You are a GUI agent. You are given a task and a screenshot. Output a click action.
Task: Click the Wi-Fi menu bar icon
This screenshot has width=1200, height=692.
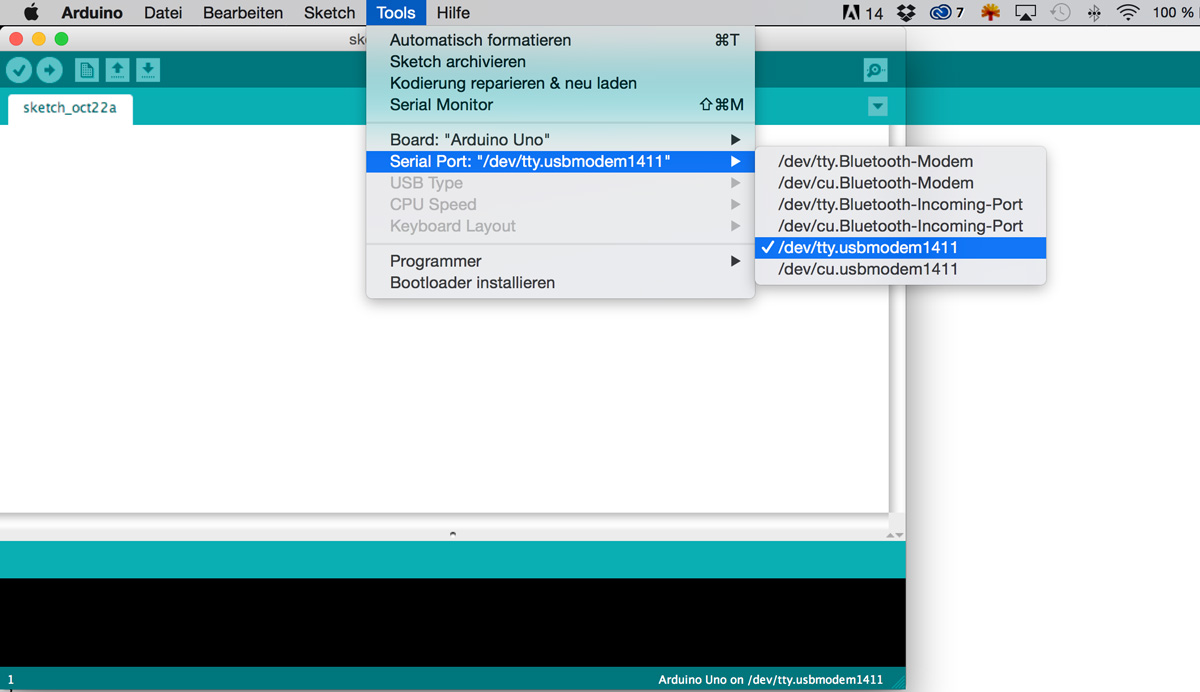point(1128,13)
